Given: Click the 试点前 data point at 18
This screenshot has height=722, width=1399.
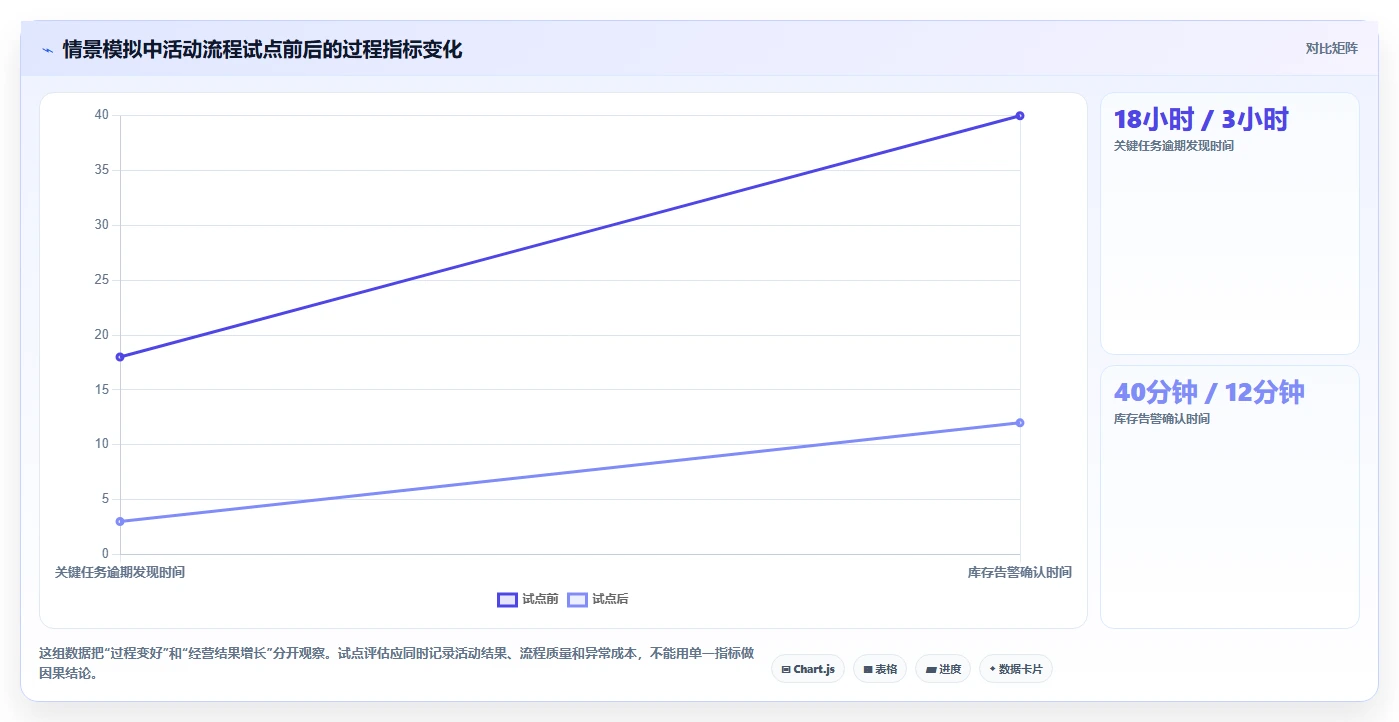Looking at the screenshot, I should click(120, 357).
